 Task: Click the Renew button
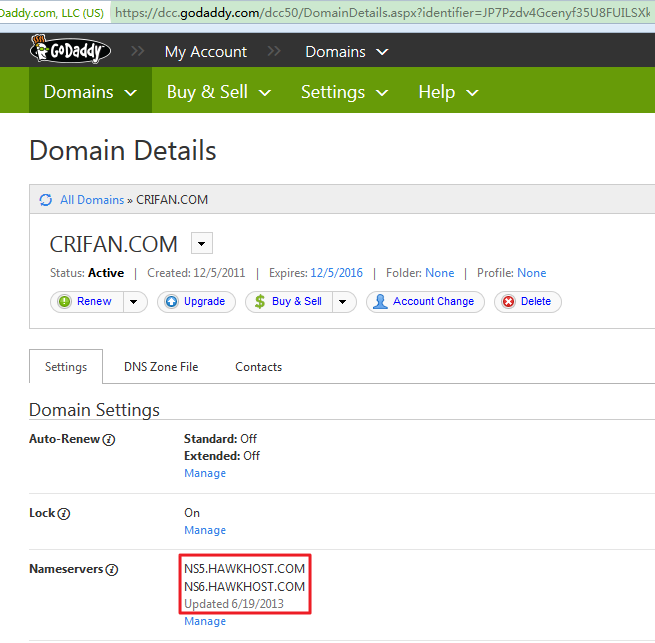[x=86, y=302]
